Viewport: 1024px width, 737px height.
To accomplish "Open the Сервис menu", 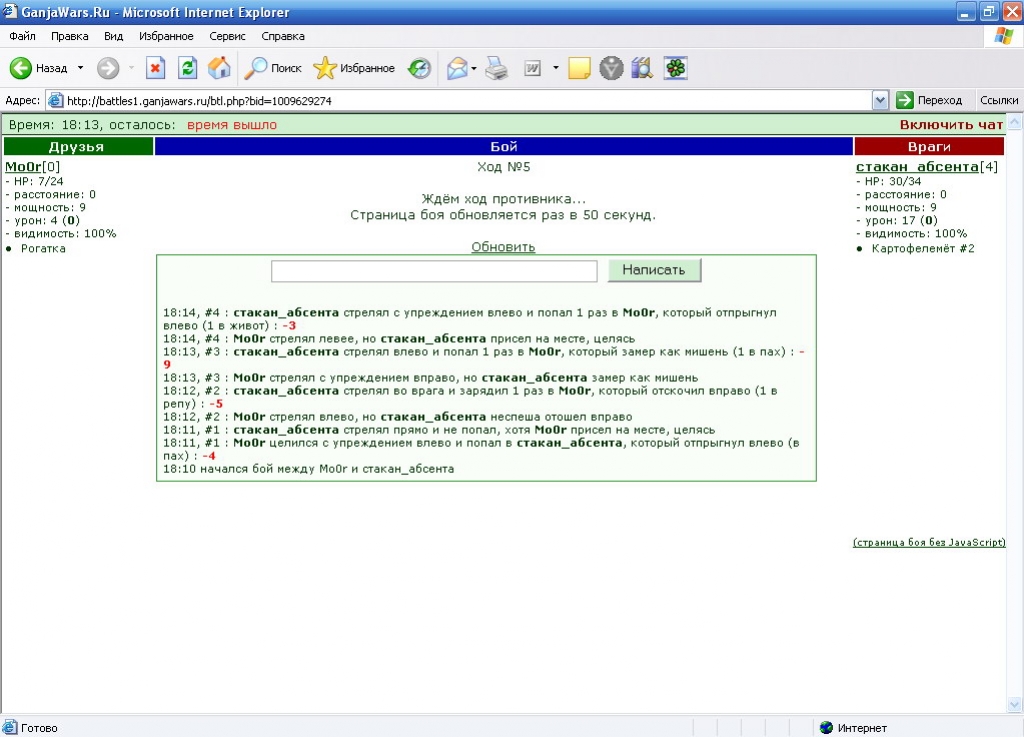I will click(227, 36).
